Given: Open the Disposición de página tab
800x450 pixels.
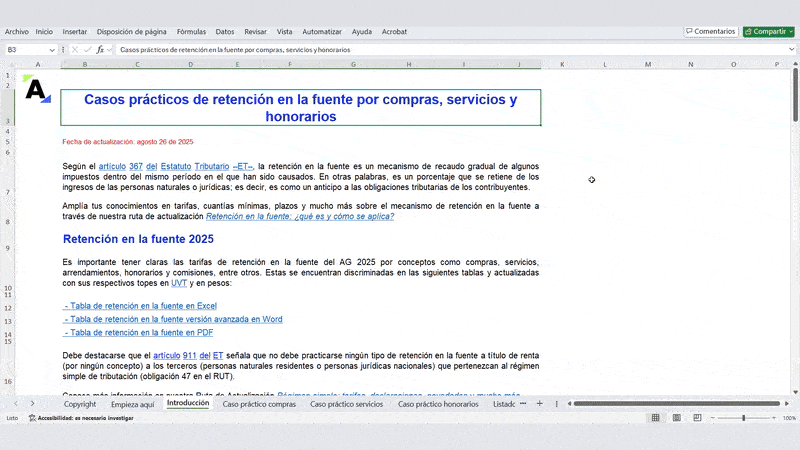Looking at the screenshot, I should 132,31.
